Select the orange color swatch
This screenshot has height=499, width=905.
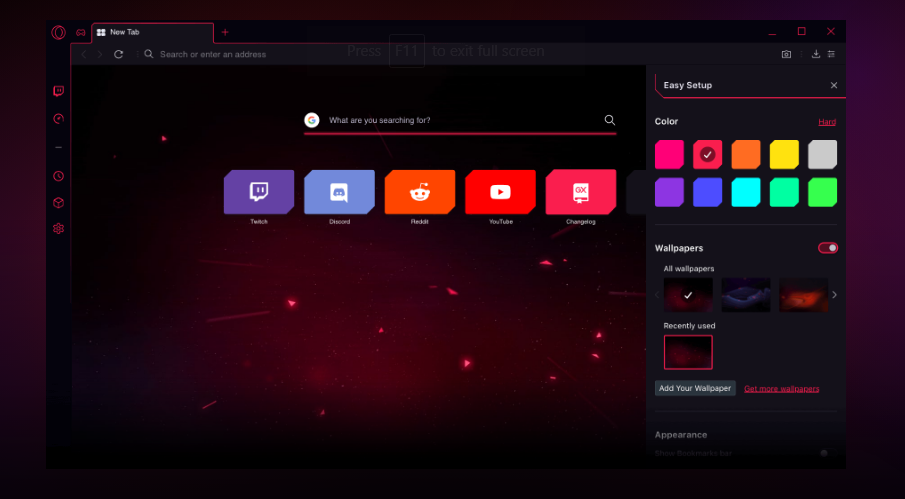click(746, 155)
